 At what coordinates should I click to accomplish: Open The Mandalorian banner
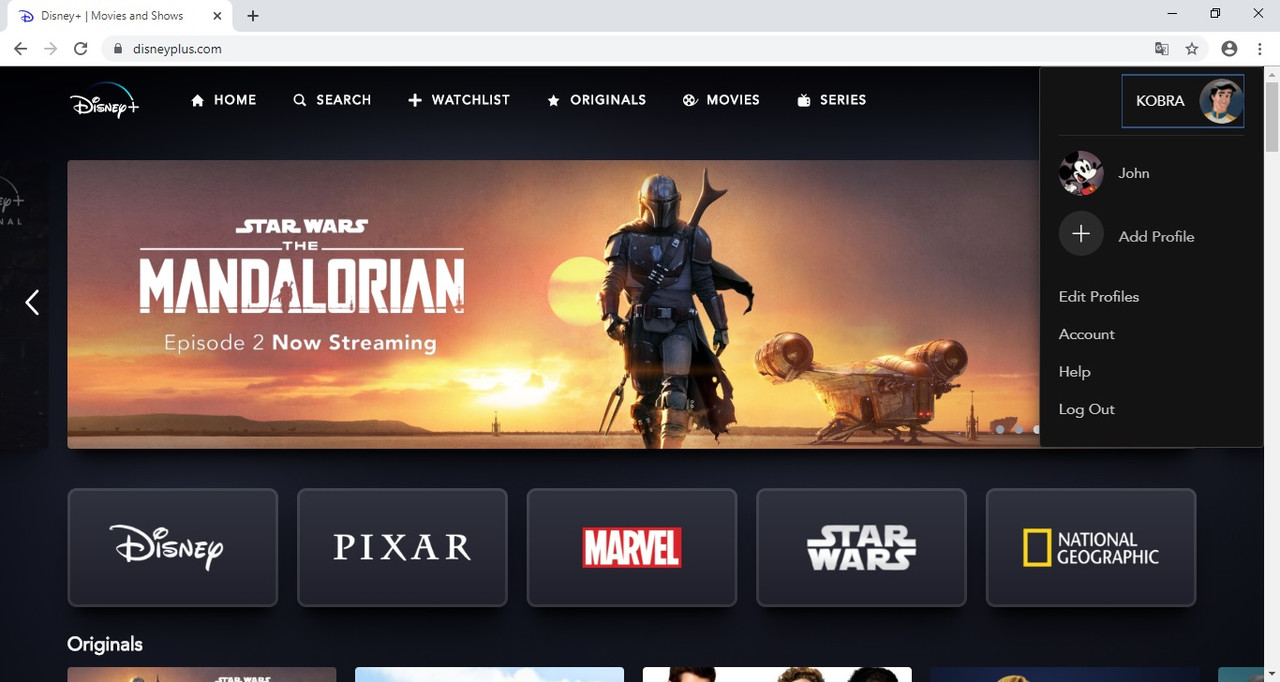point(553,304)
